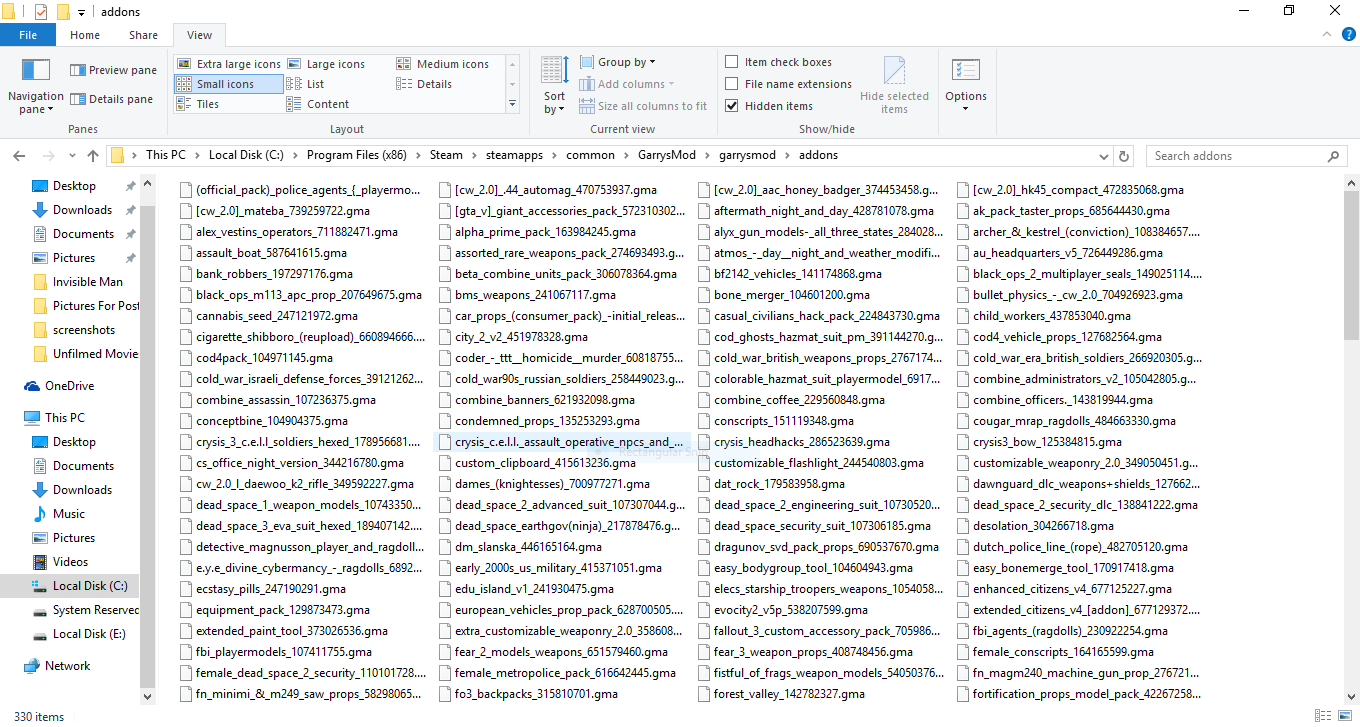Image resolution: width=1360 pixels, height=727 pixels.
Task: Select Videos folder in navigation pane
Action: click(x=71, y=562)
